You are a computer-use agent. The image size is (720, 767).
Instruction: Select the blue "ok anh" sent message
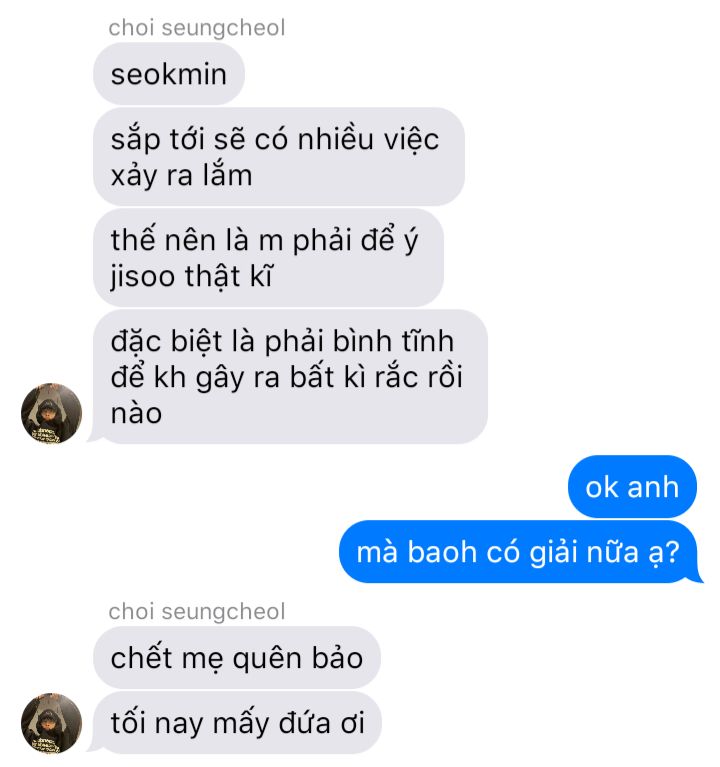(x=632, y=487)
